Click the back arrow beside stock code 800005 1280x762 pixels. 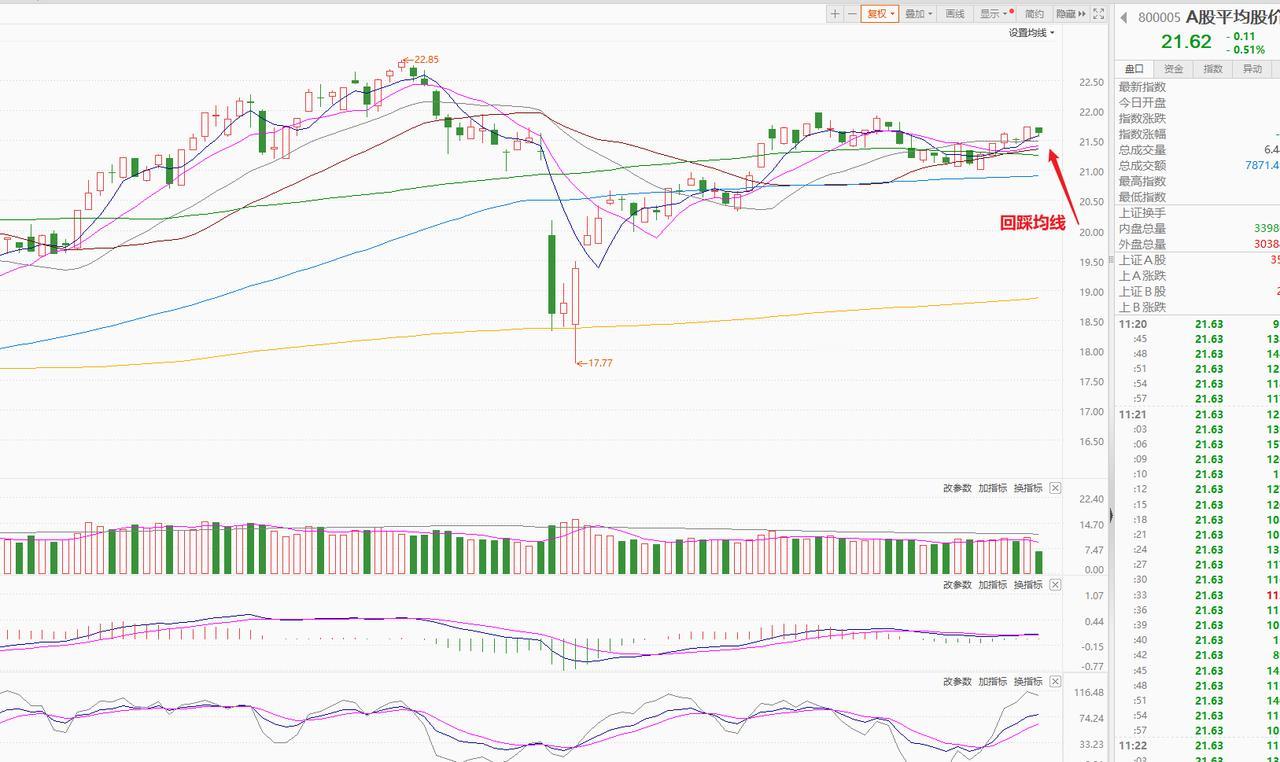coord(1124,17)
